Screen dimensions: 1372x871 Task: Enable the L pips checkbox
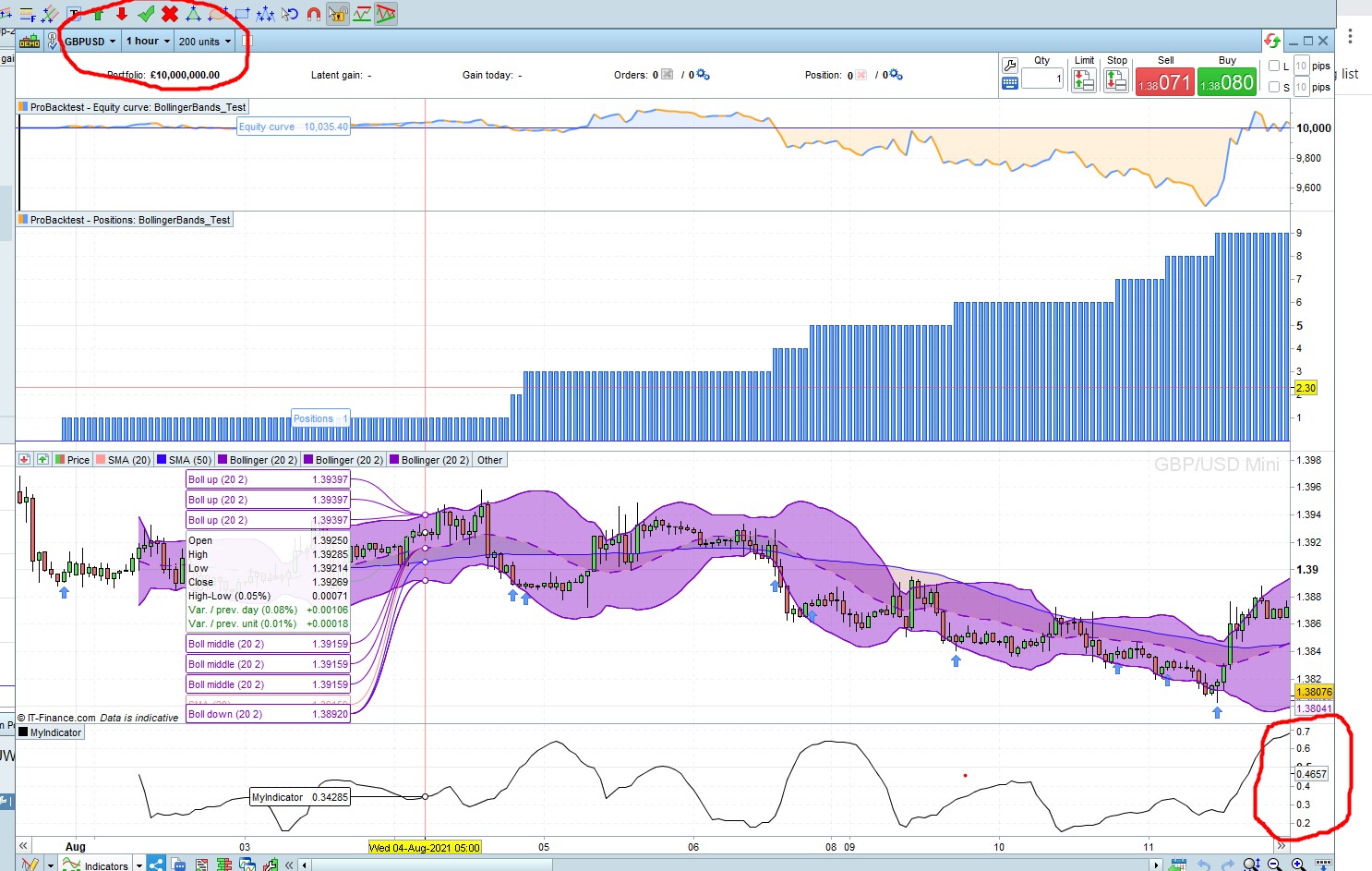click(1274, 66)
